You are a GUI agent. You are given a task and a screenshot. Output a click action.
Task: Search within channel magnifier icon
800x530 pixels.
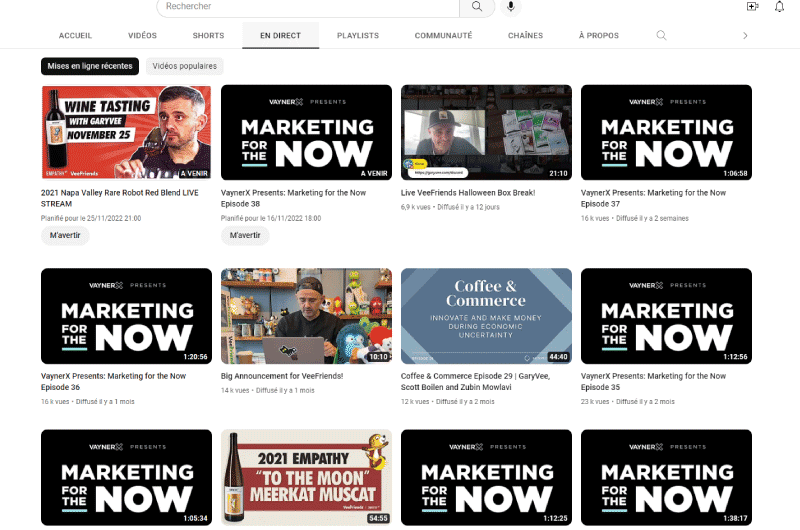click(x=661, y=35)
